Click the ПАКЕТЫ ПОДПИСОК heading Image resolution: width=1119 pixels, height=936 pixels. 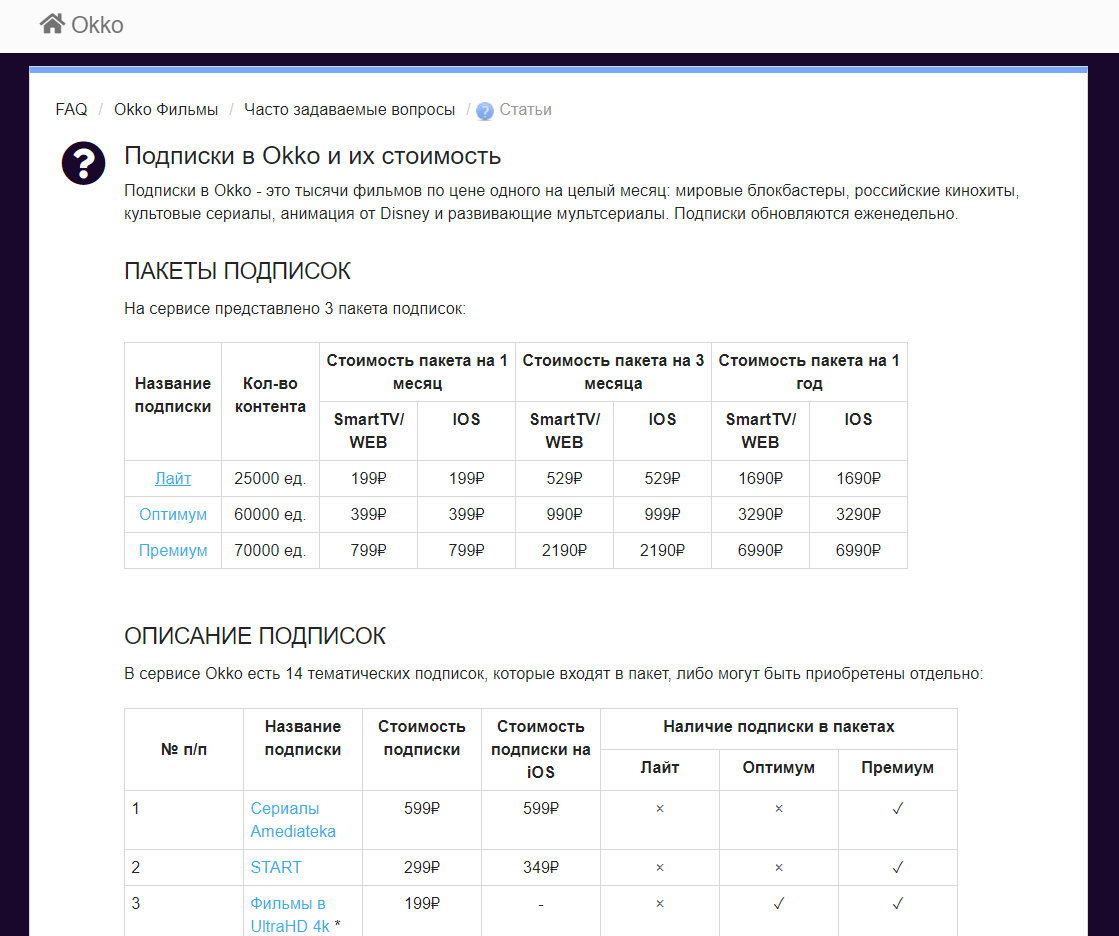(x=238, y=271)
